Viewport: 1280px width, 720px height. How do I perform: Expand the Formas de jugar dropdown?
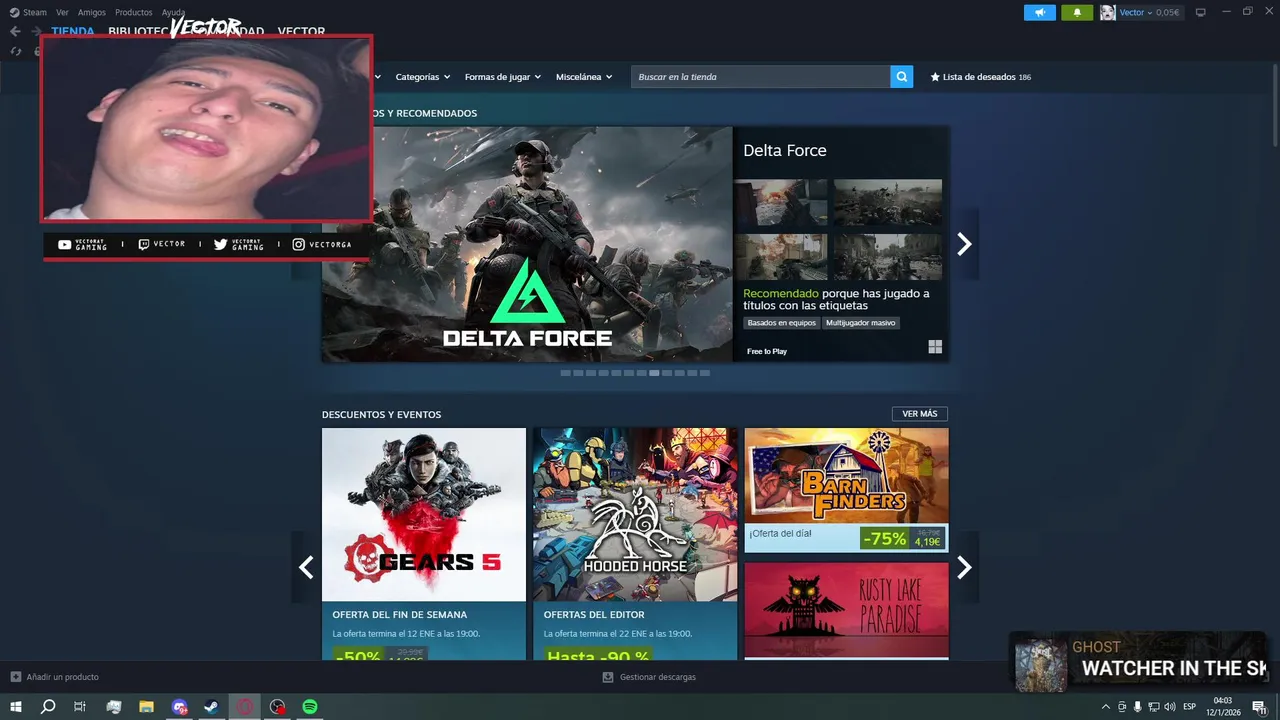point(502,77)
